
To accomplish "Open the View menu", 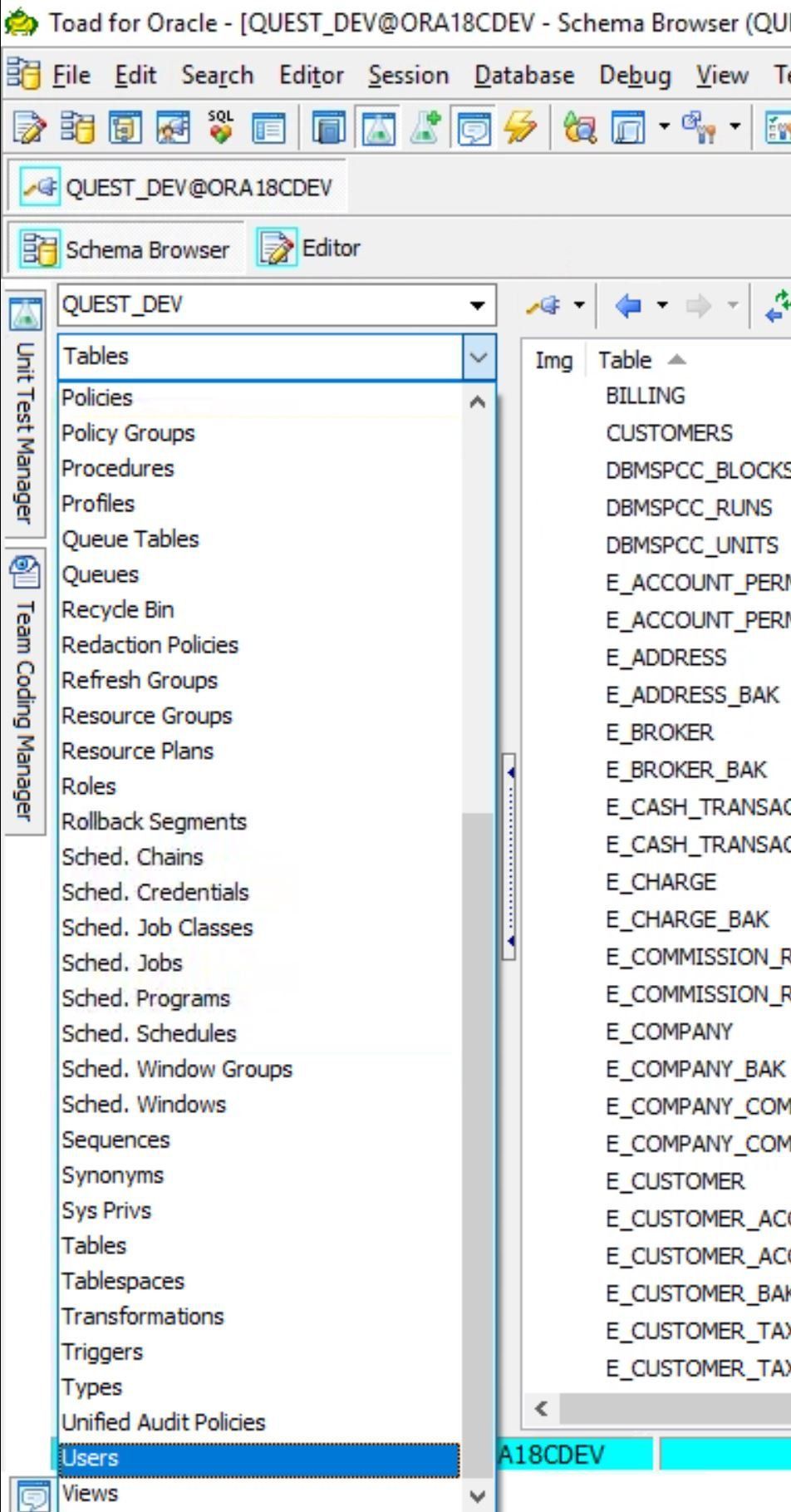I will tap(722, 76).
